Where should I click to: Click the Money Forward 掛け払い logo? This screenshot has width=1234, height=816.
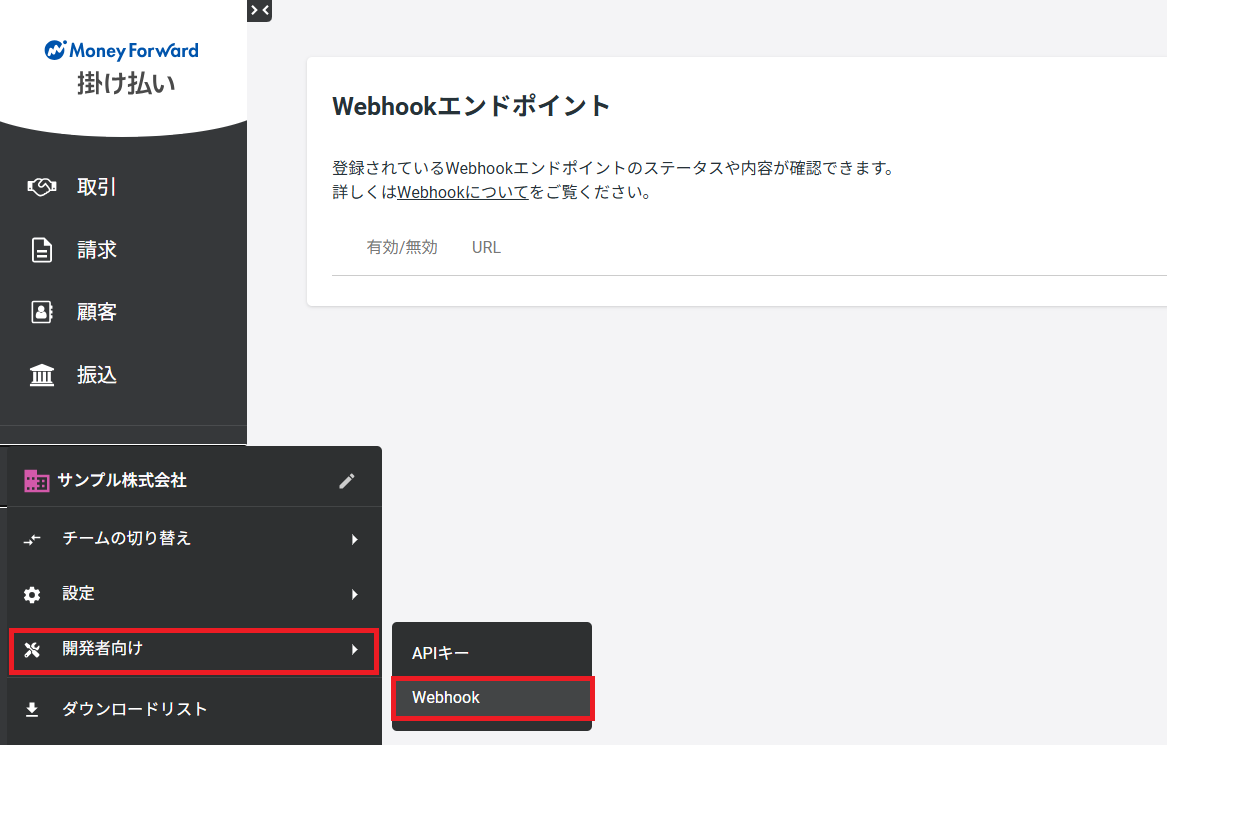(x=122, y=67)
